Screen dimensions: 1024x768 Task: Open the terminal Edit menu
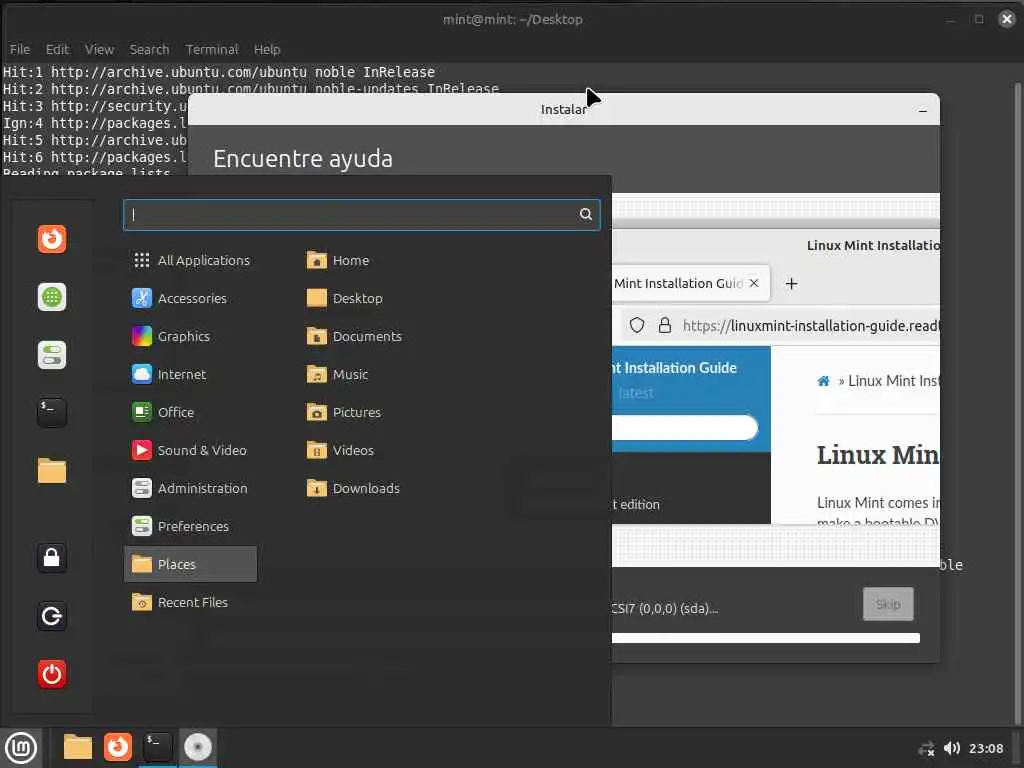(57, 50)
